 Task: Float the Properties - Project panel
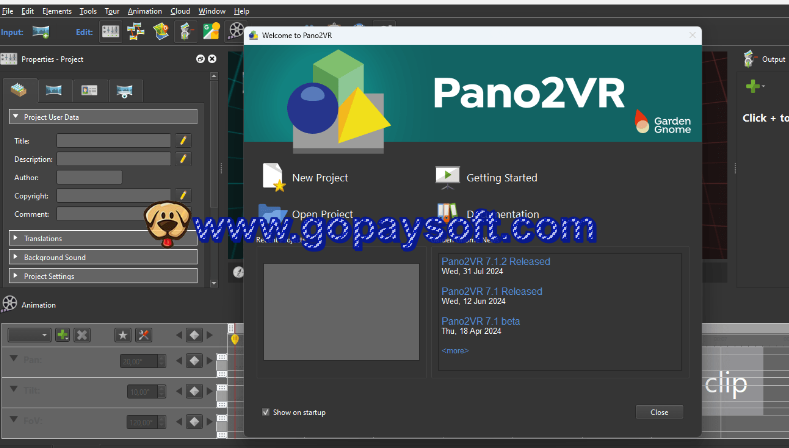[x=200, y=59]
